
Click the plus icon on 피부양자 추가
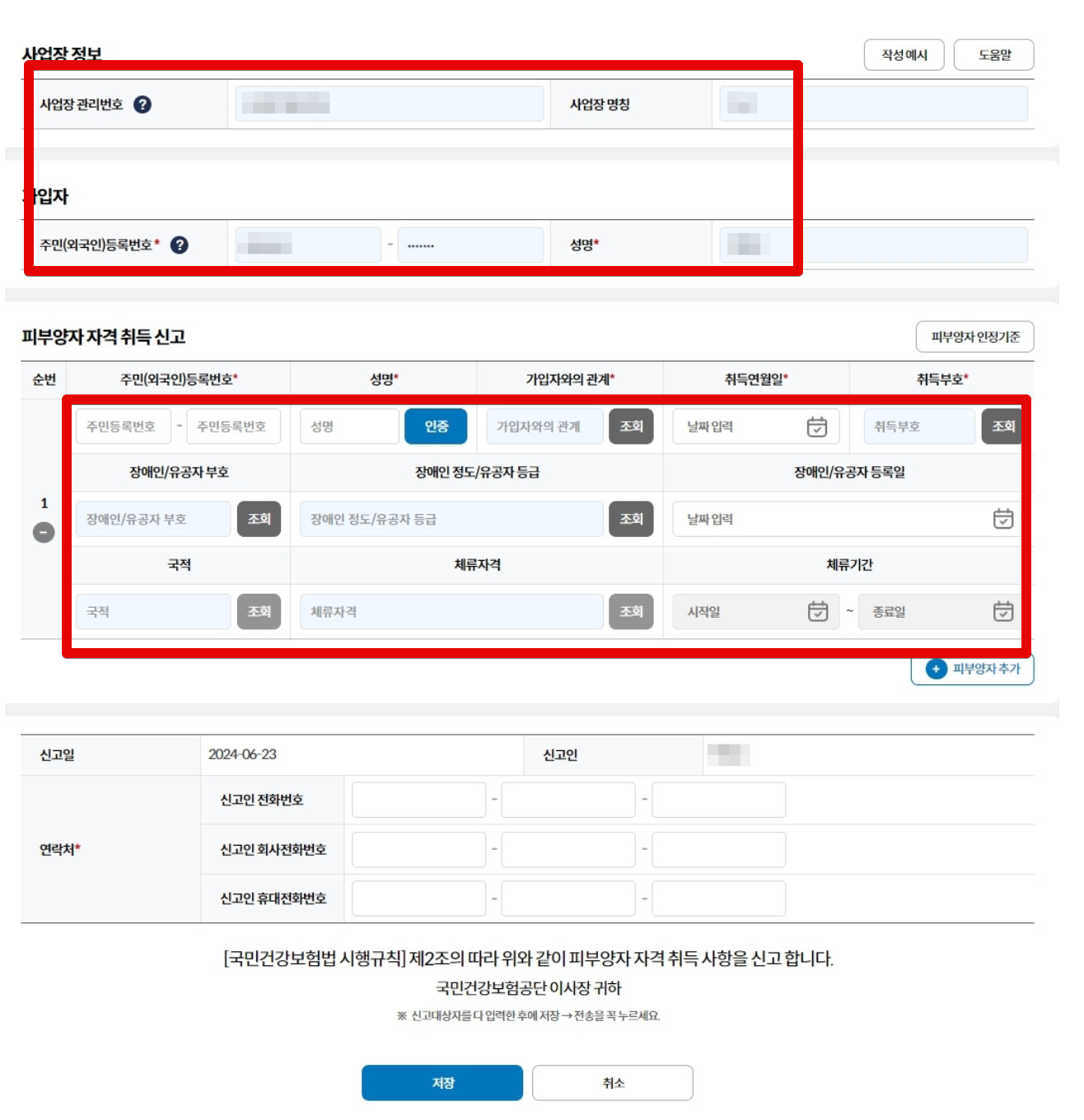(x=935, y=670)
